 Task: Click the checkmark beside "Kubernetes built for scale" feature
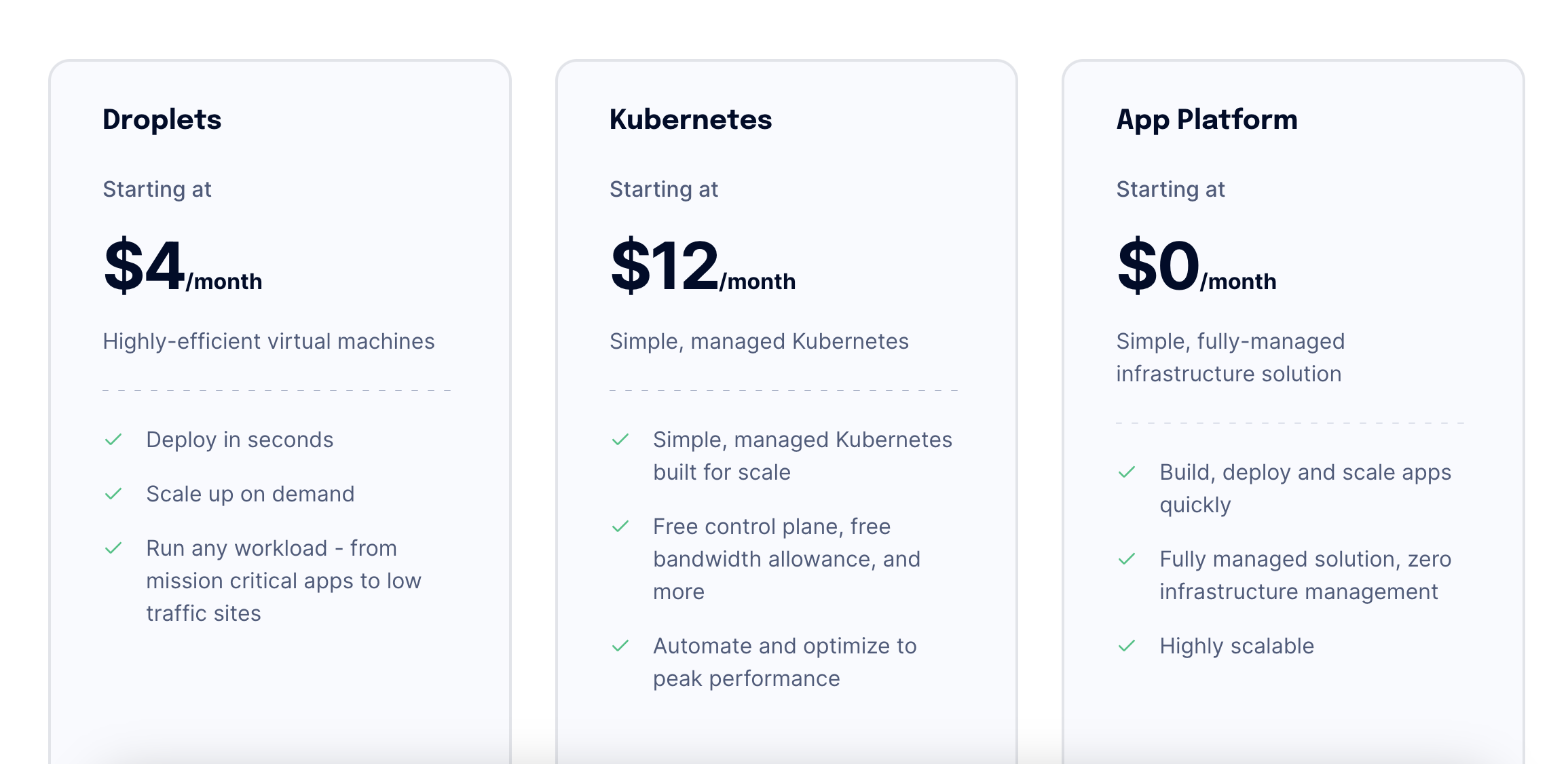620,440
